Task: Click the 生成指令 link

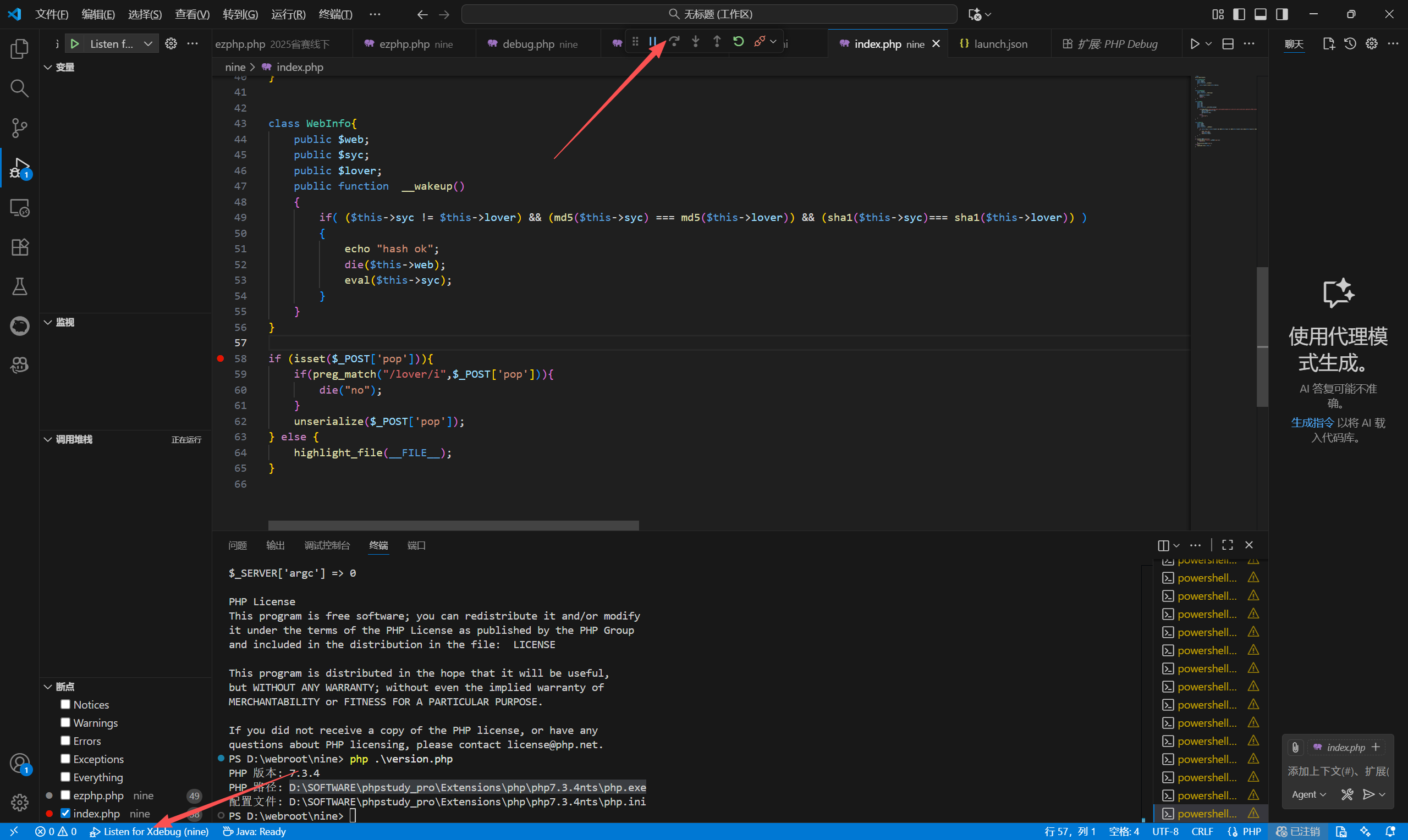Action: pyautogui.click(x=1312, y=422)
